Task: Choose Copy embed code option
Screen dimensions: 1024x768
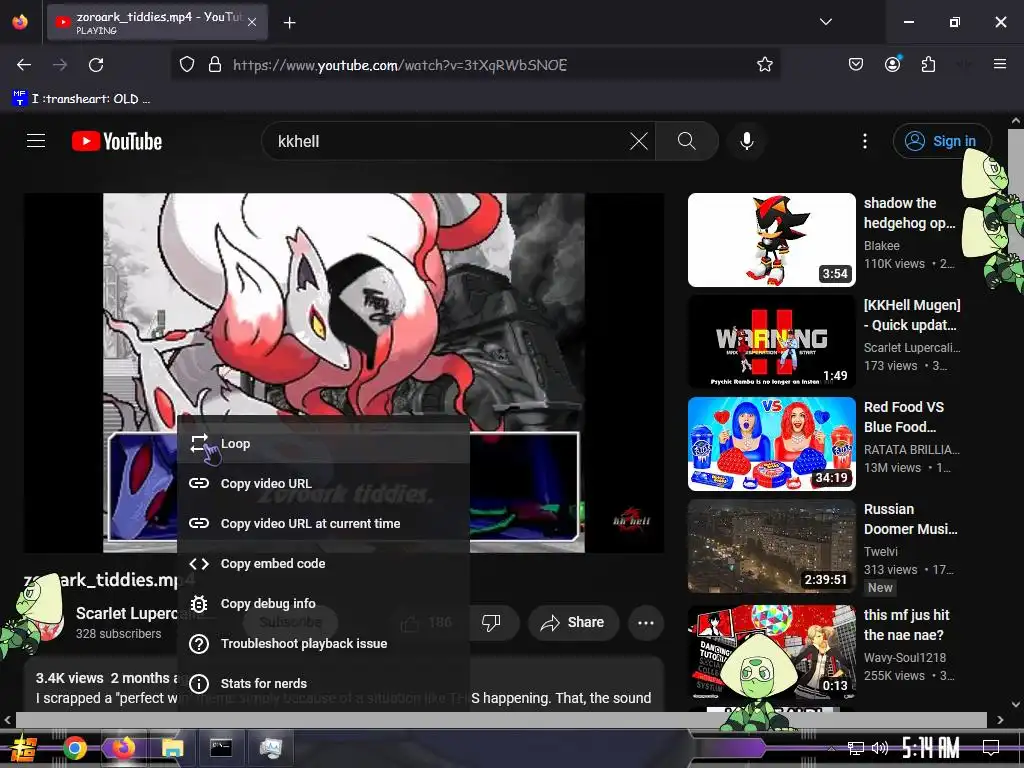Action: [323, 563]
